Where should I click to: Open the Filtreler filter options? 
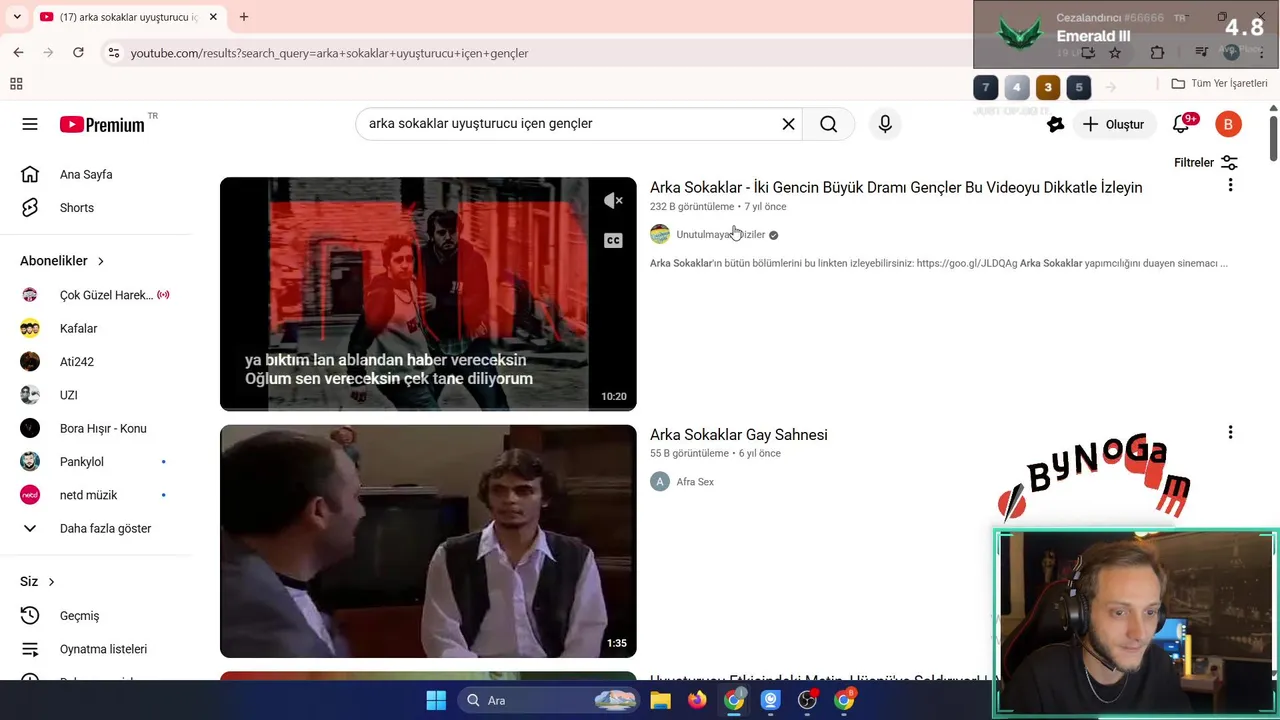click(x=1205, y=162)
